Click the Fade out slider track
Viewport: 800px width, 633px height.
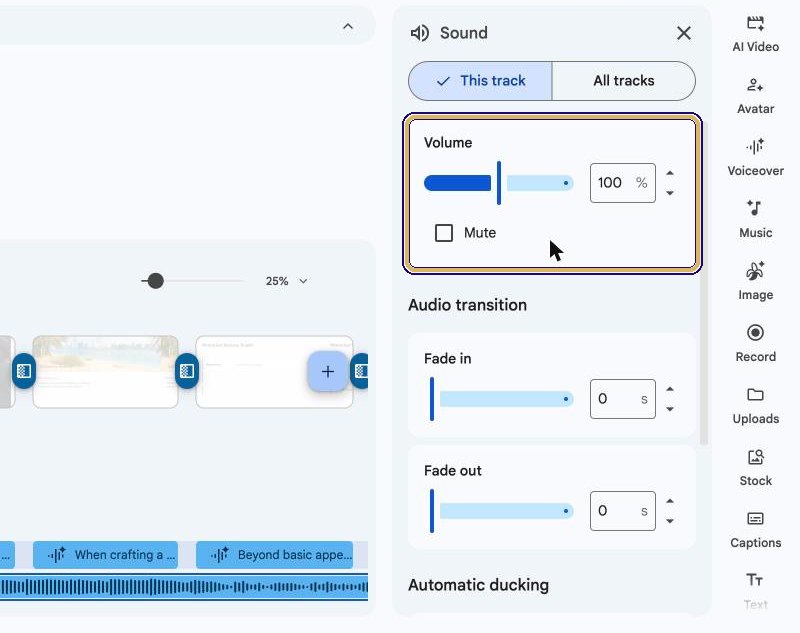pos(502,511)
